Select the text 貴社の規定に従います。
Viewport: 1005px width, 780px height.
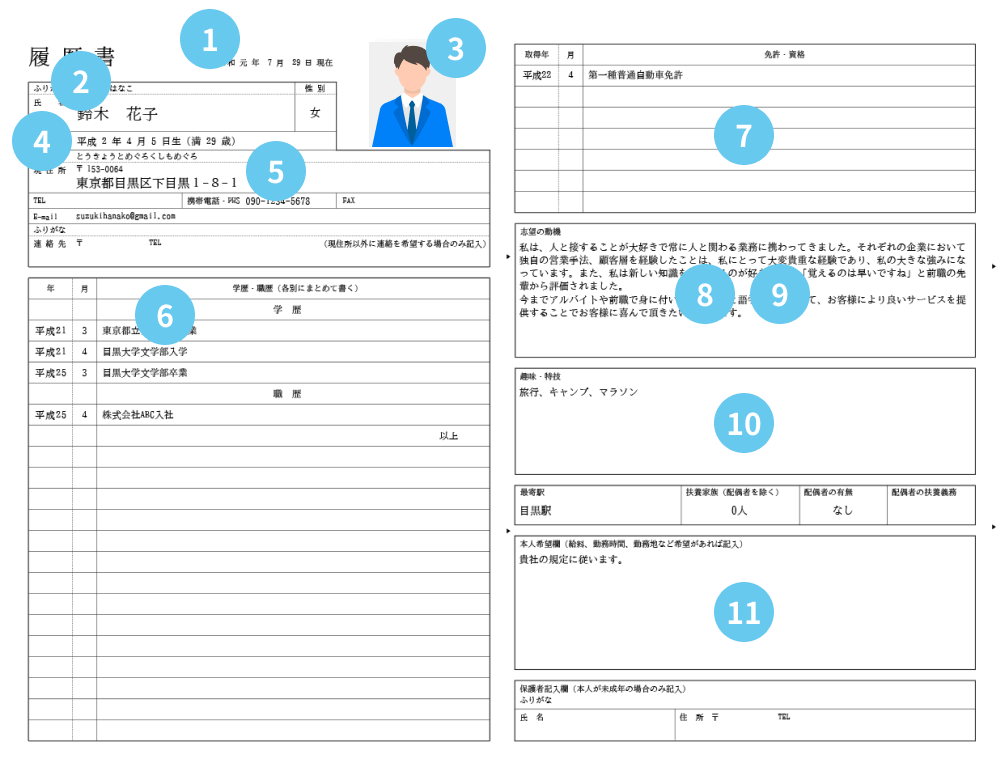[x=572, y=560]
